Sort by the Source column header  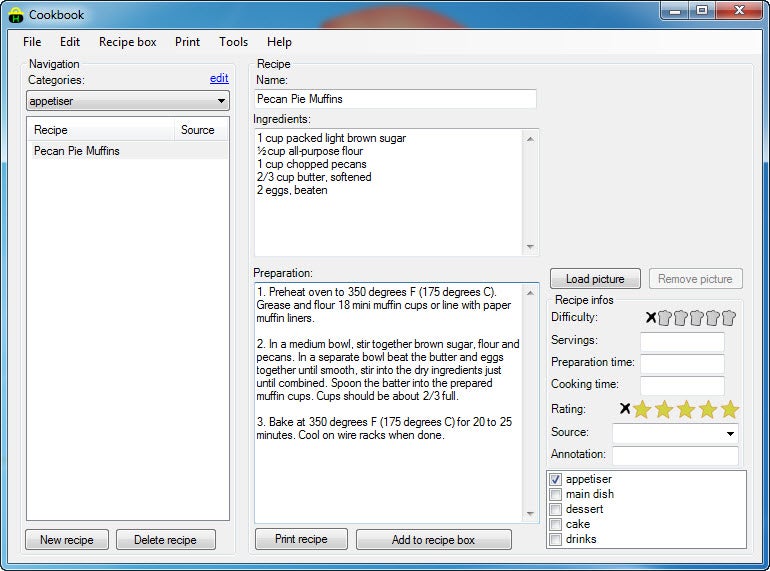(201, 130)
